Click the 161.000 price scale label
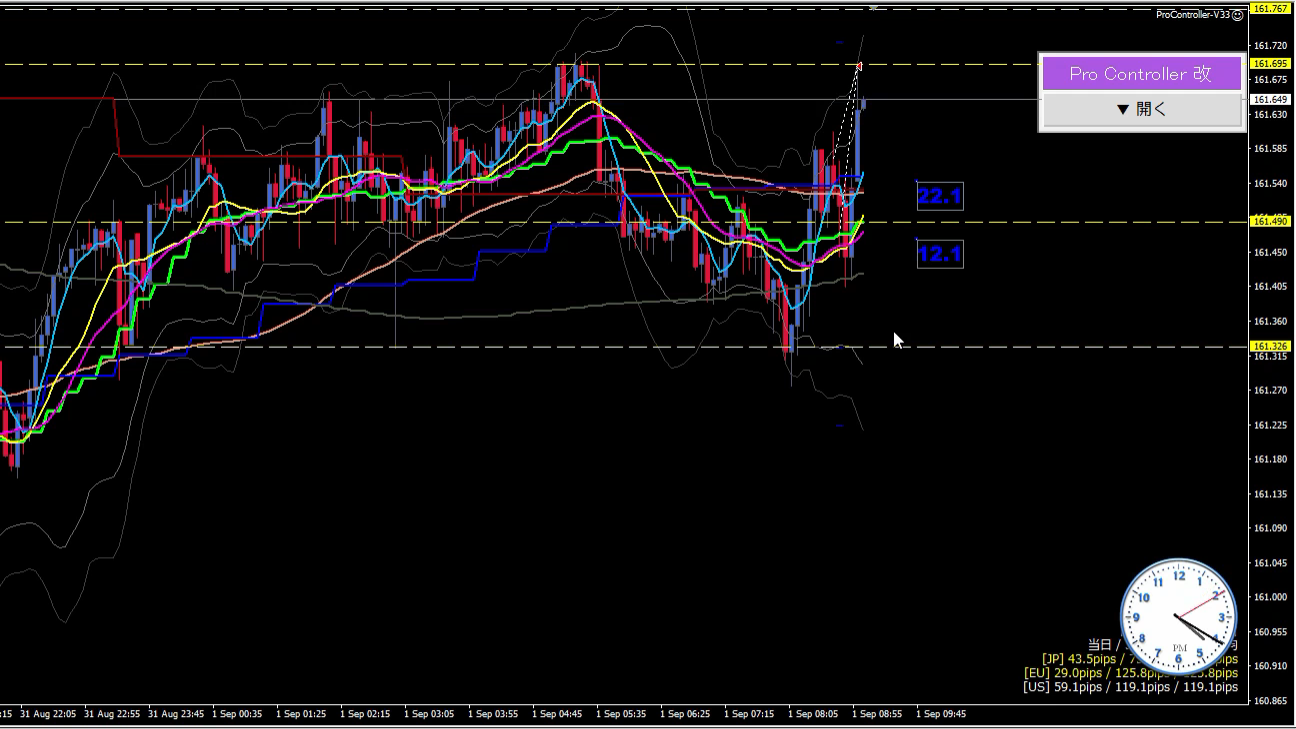This screenshot has width=1296, height=729. [1270, 597]
